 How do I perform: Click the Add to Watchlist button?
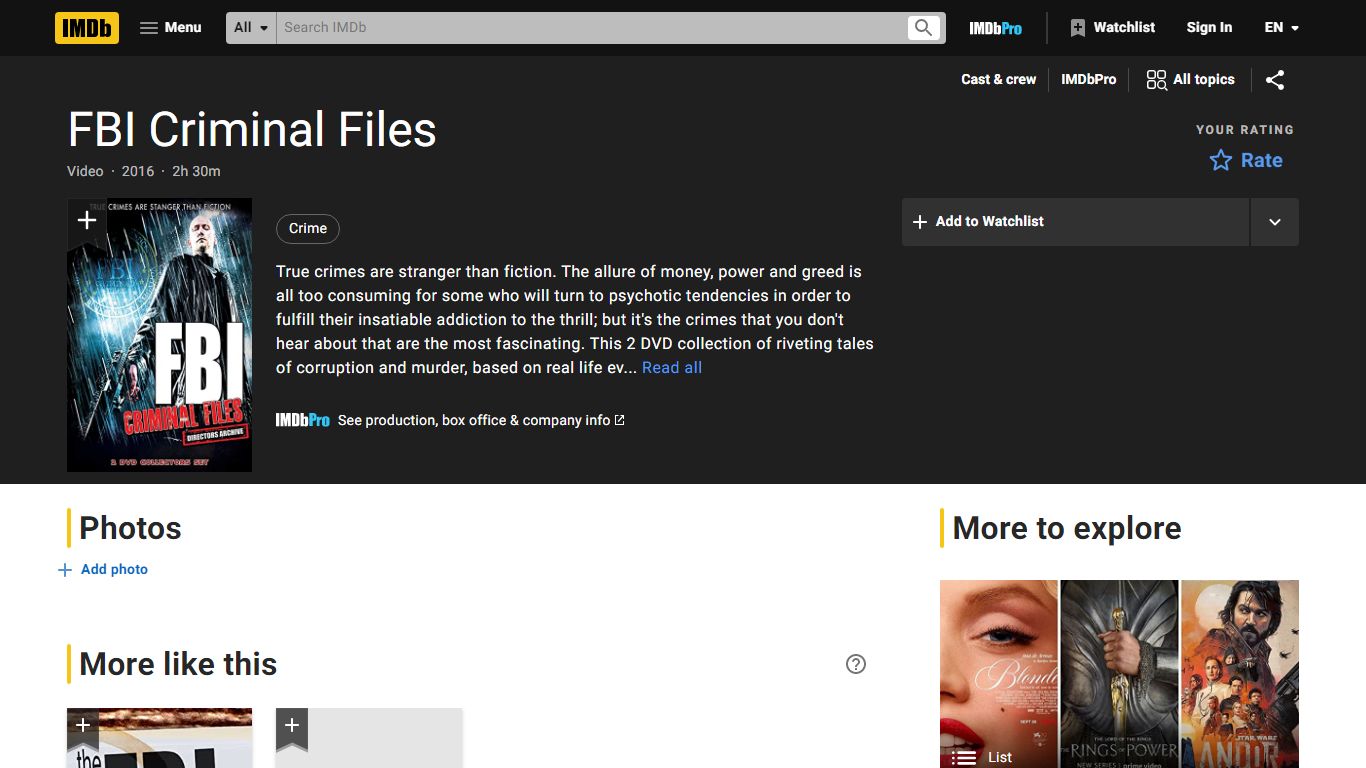pos(1076,222)
